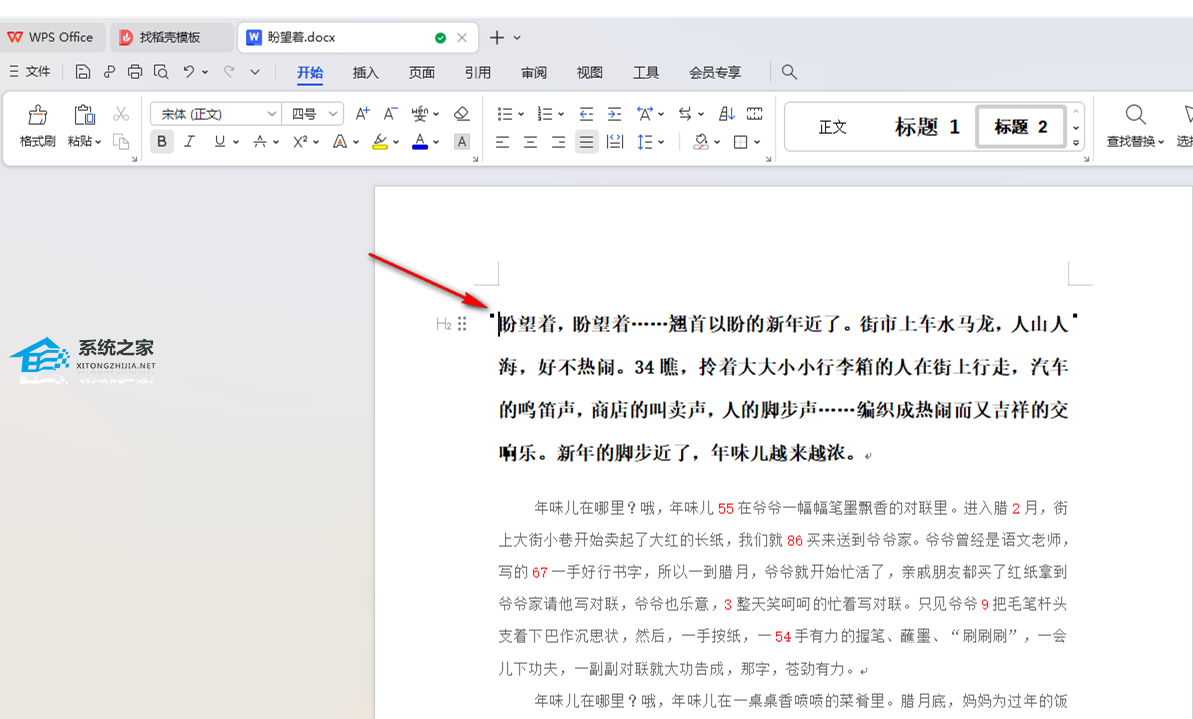Undo the last action
This screenshot has width=1193, height=719.
click(x=189, y=72)
